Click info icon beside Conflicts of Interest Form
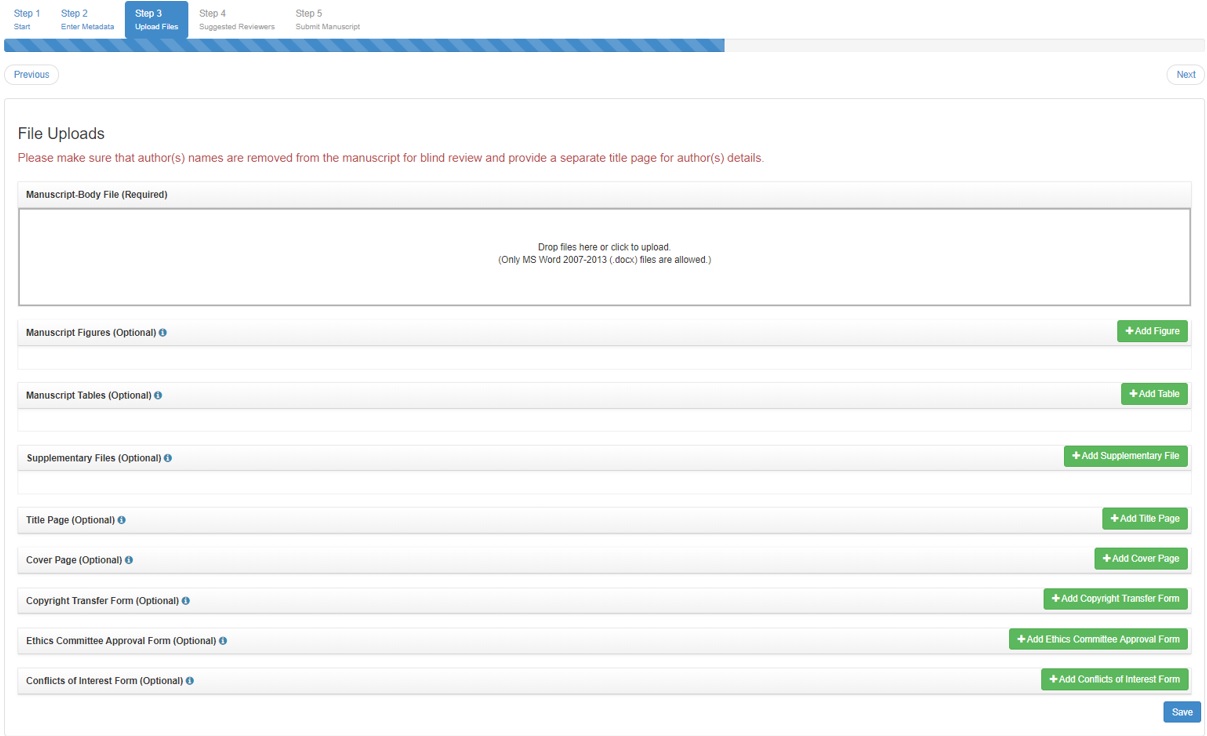The width and height of the screenshot is (1207, 736). tap(190, 681)
